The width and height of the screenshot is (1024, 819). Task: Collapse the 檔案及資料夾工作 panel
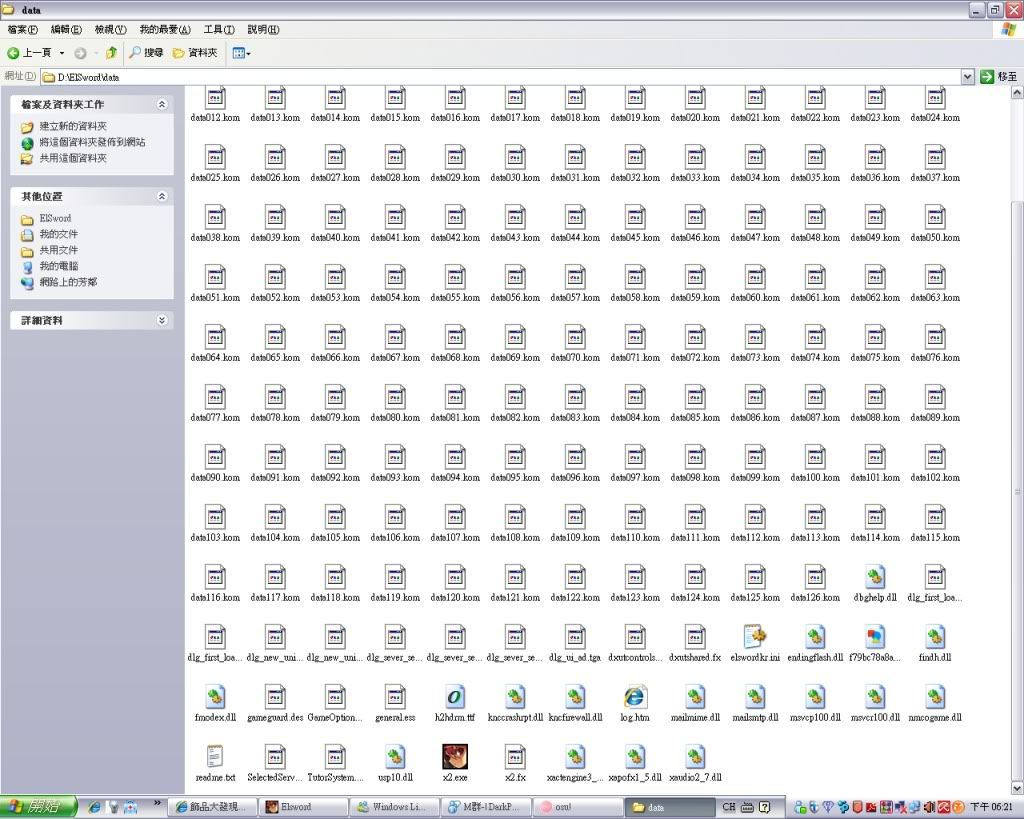pyautogui.click(x=162, y=104)
